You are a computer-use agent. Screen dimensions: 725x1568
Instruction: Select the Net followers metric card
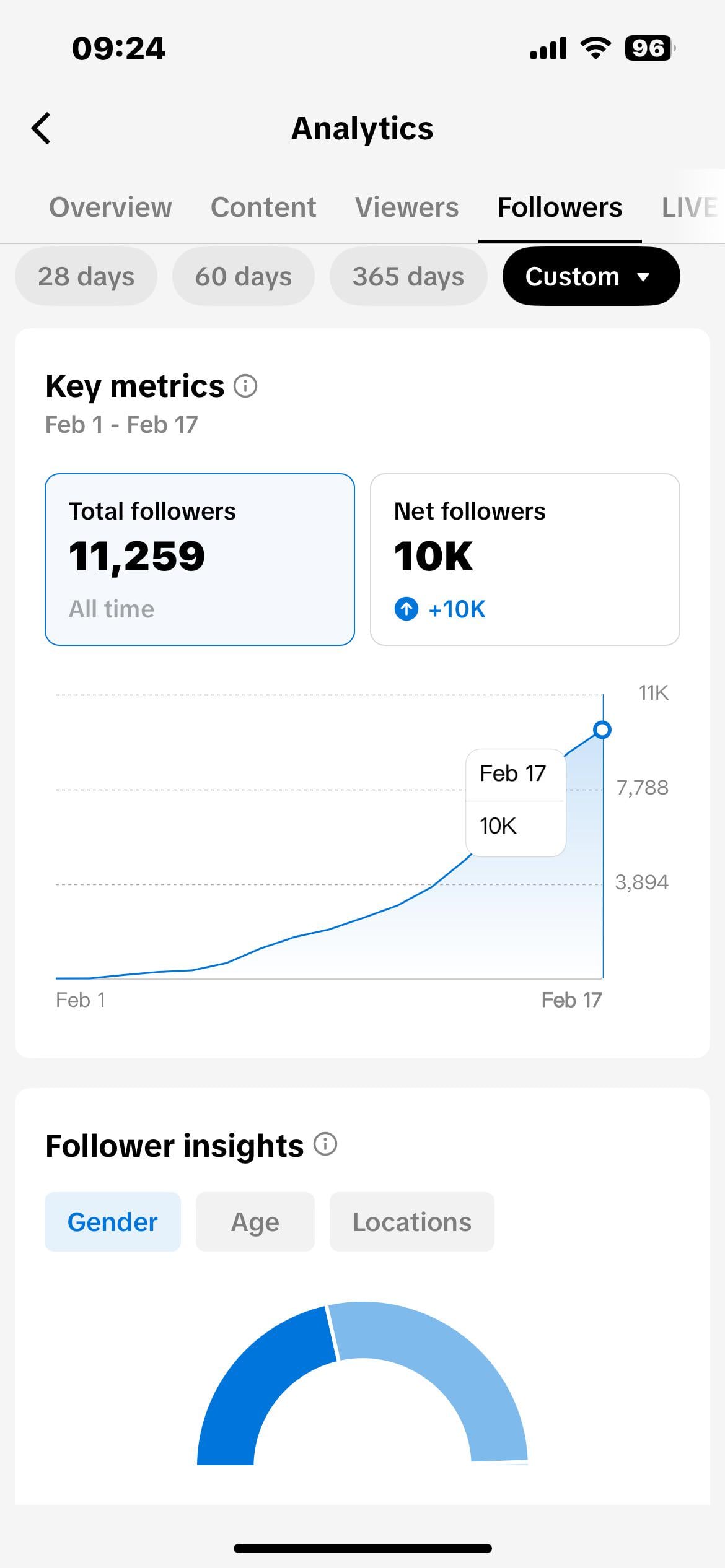click(x=525, y=559)
